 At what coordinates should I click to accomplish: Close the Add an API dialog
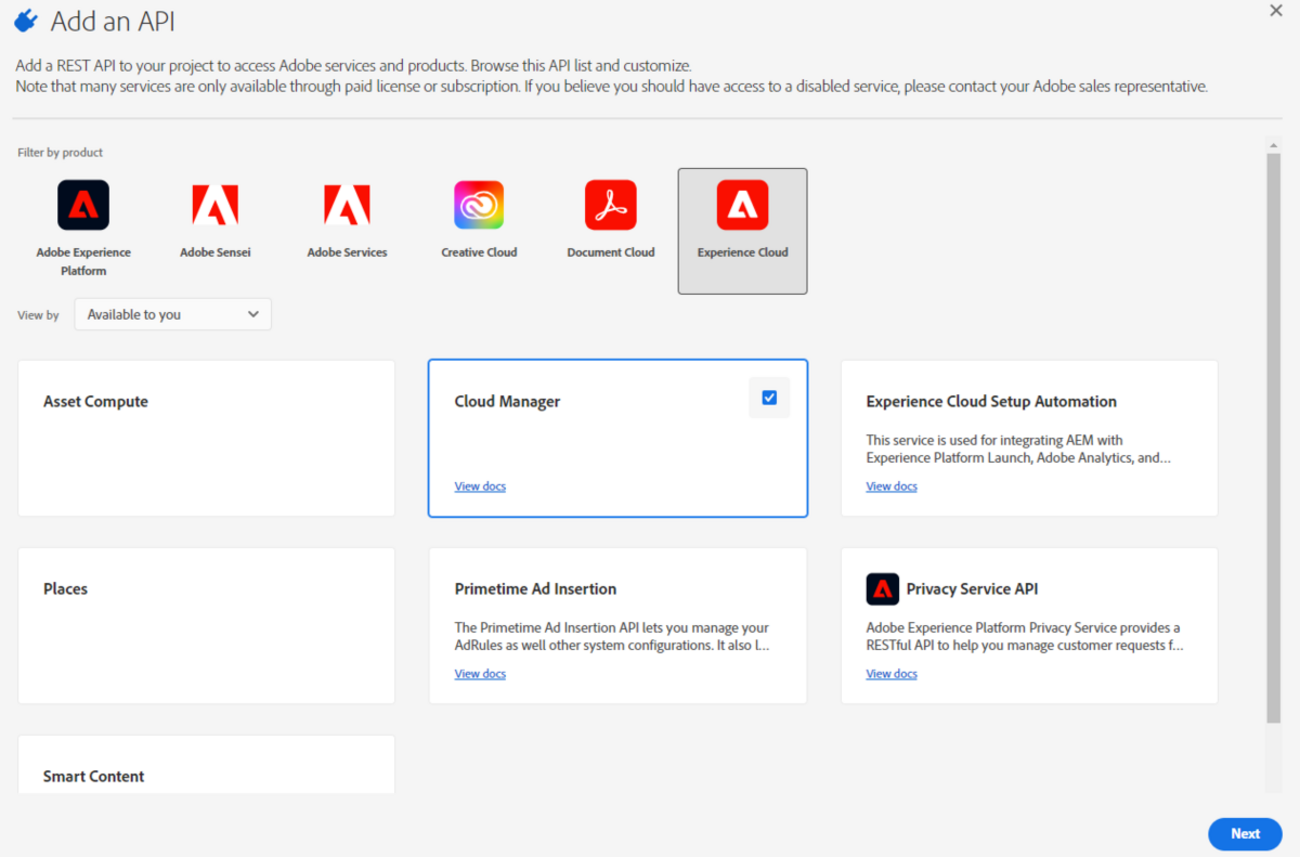1276,11
